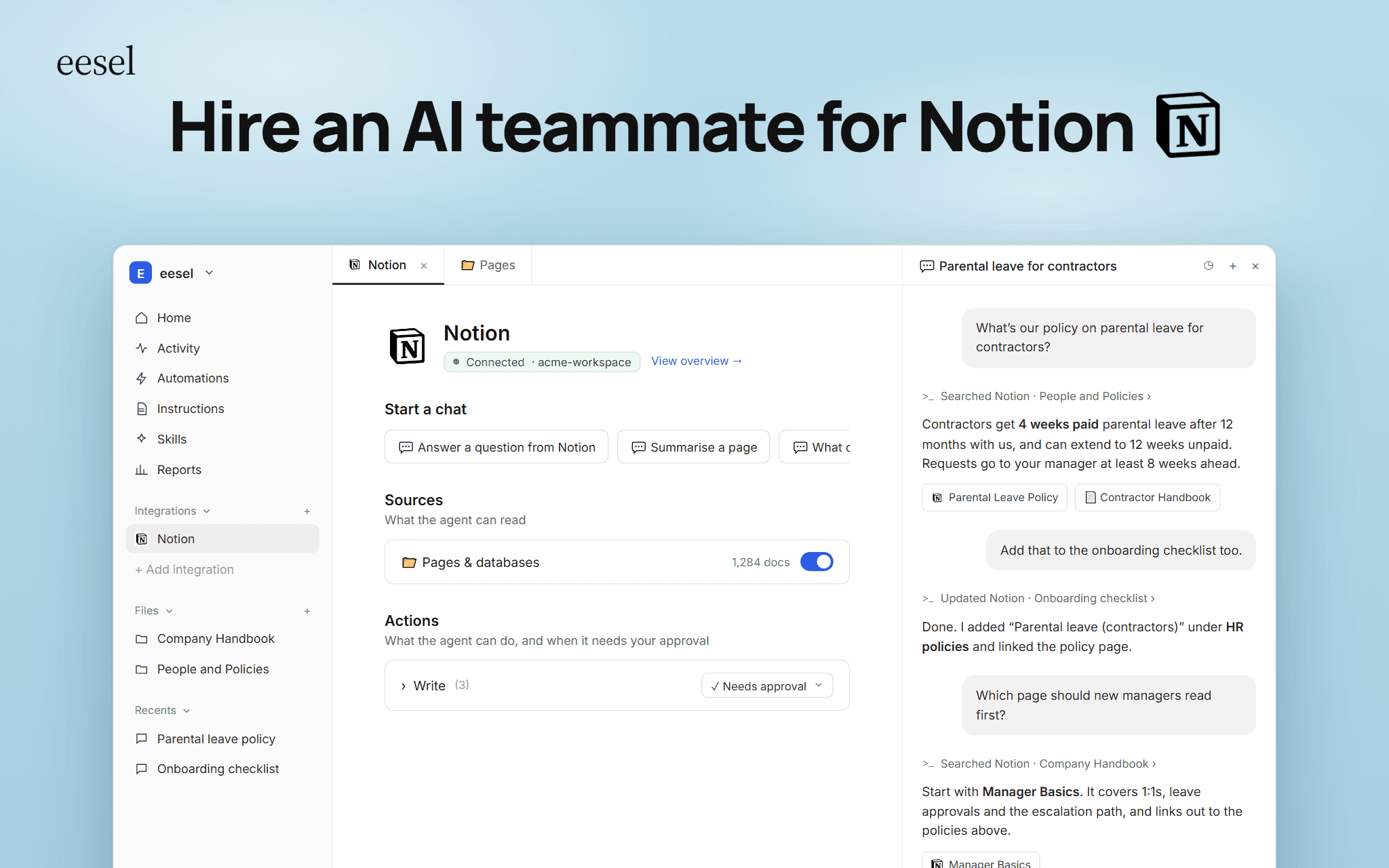
Task: Click the Skills sparkle icon
Action: (141, 438)
